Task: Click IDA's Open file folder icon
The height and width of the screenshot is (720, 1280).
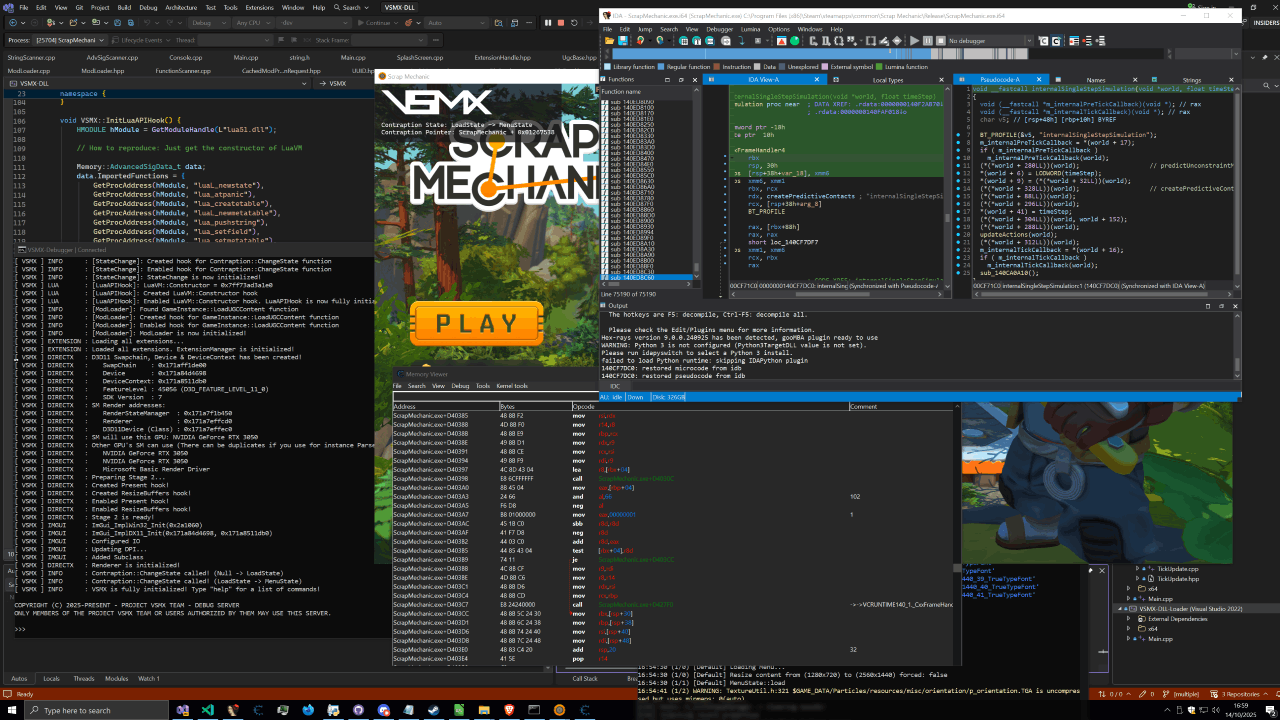Action: click(x=609, y=41)
